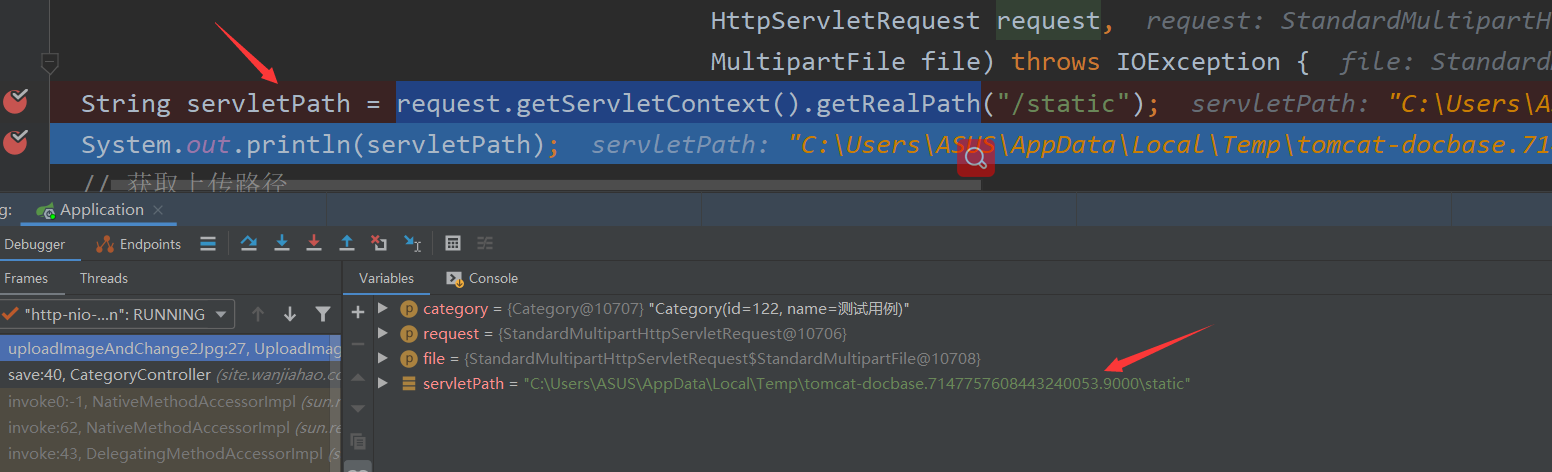Click the red Force Step Into icon
This screenshot has width=1552, height=472.
[x=314, y=243]
